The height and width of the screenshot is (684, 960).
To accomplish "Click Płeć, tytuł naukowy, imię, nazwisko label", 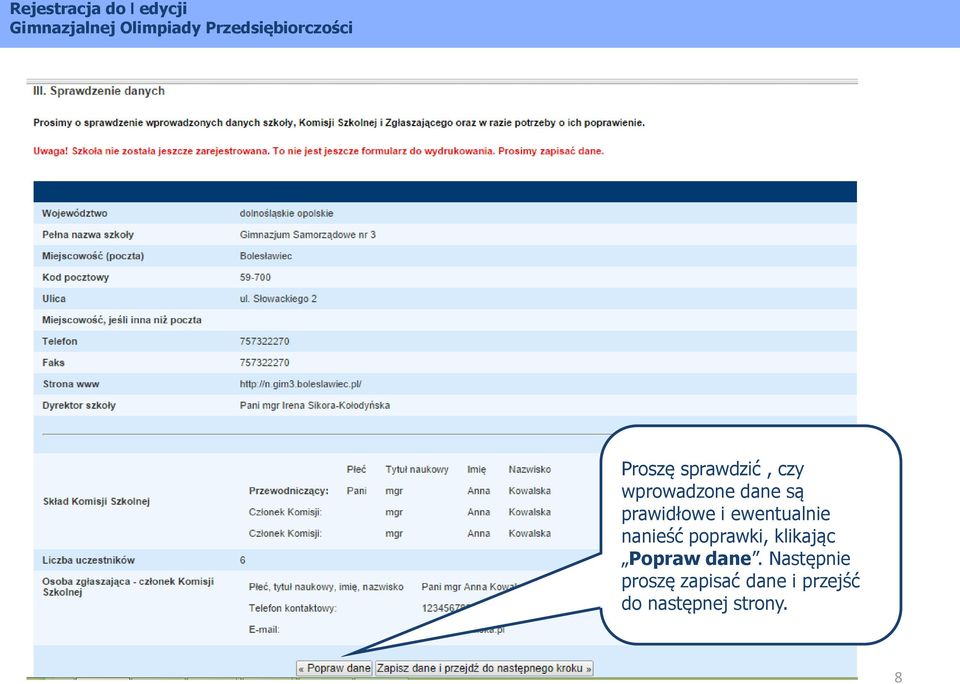I will (326, 587).
